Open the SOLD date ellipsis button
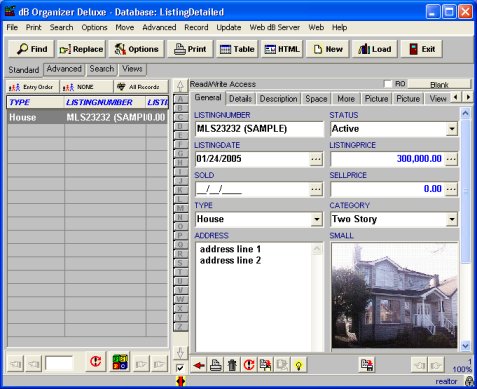Image resolution: width=477 pixels, height=389 pixels. click(316, 189)
